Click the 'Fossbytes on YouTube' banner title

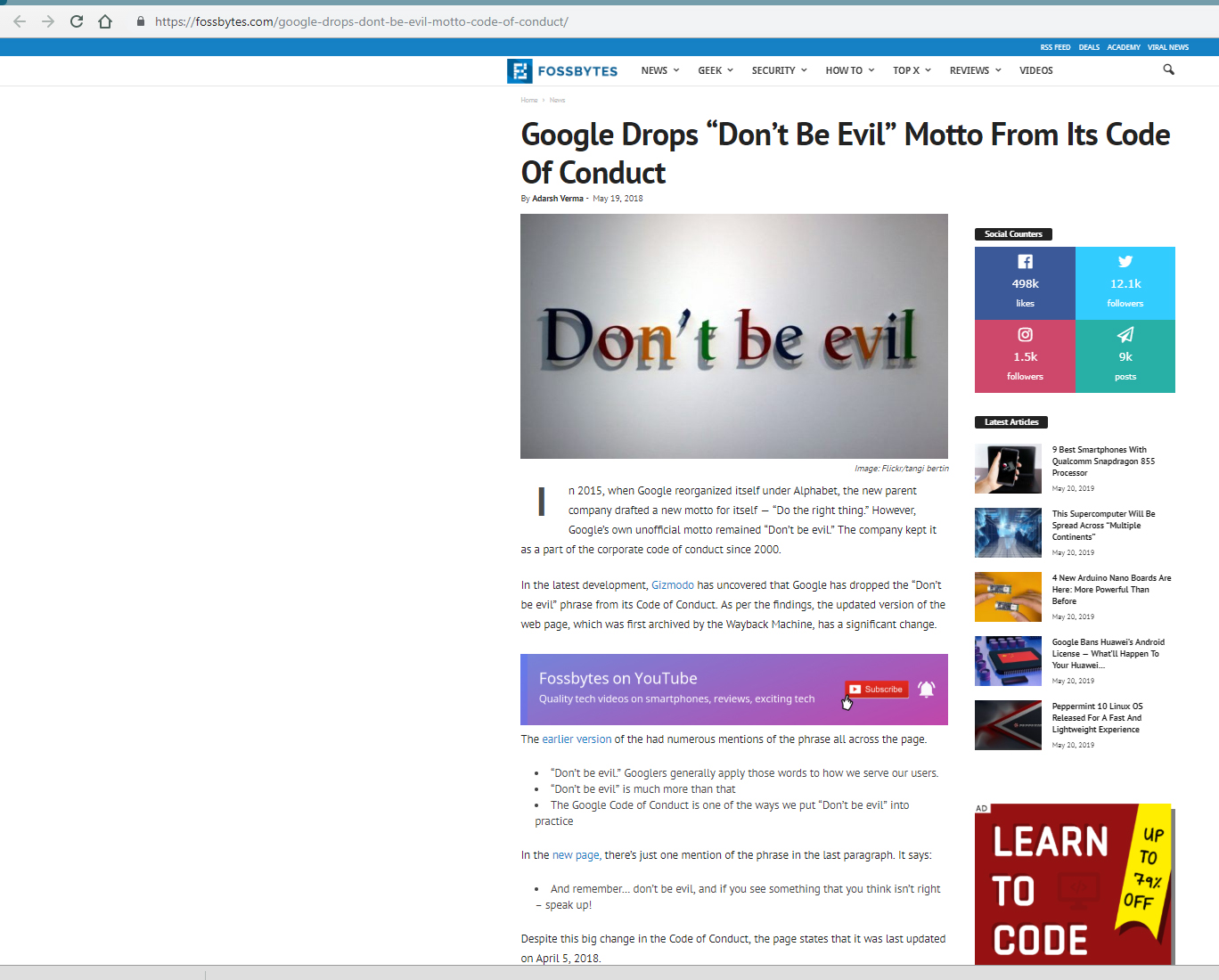618,679
